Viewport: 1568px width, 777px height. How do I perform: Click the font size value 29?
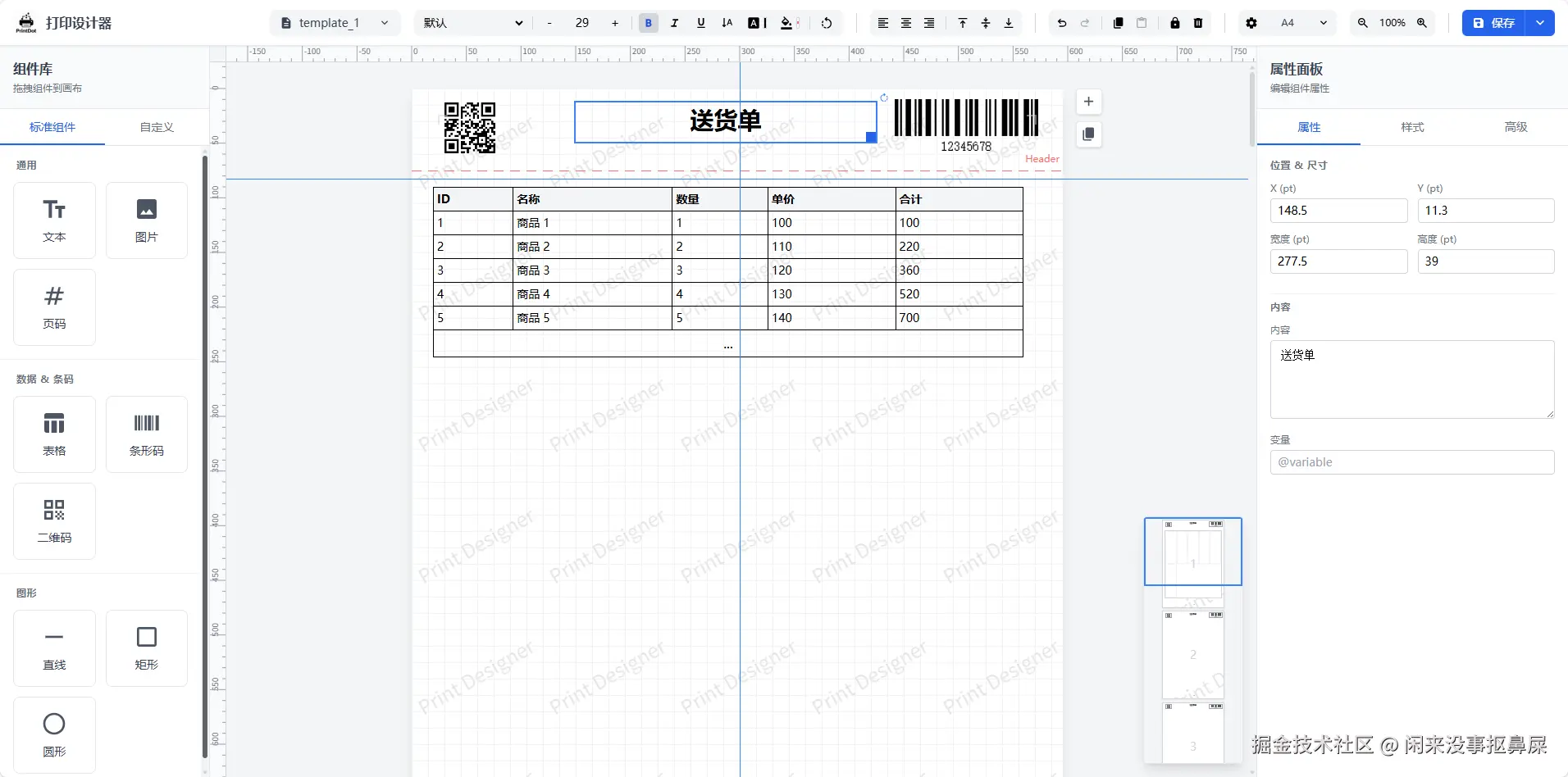click(582, 23)
